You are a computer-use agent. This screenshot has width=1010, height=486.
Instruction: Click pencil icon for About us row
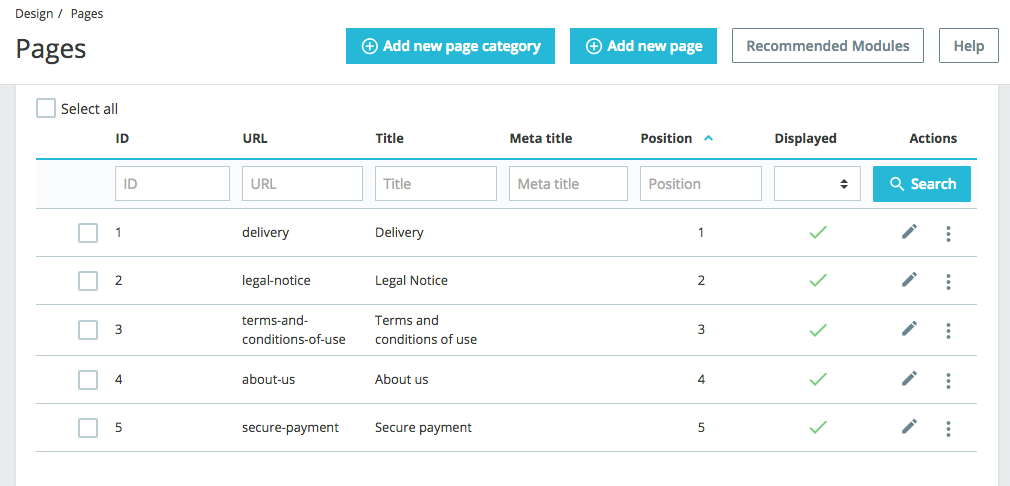click(909, 378)
